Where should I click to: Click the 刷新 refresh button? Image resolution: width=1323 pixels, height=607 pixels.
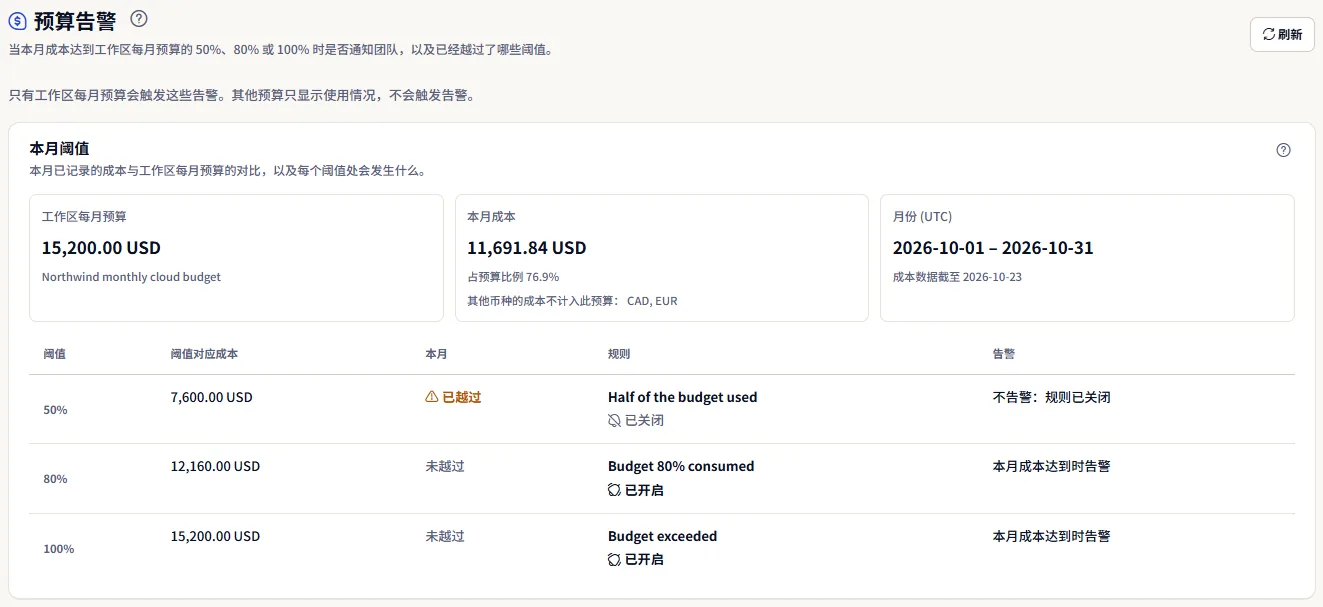pyautogui.click(x=1282, y=34)
